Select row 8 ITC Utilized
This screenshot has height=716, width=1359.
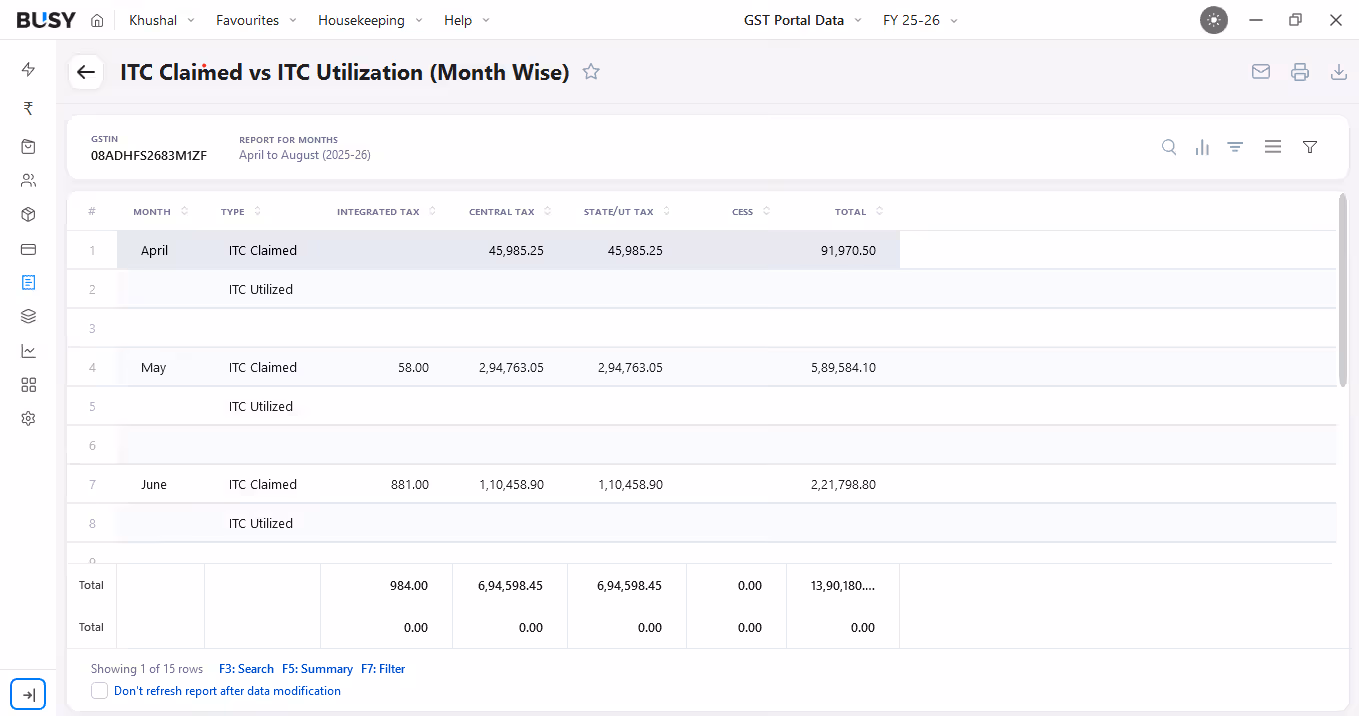(701, 523)
